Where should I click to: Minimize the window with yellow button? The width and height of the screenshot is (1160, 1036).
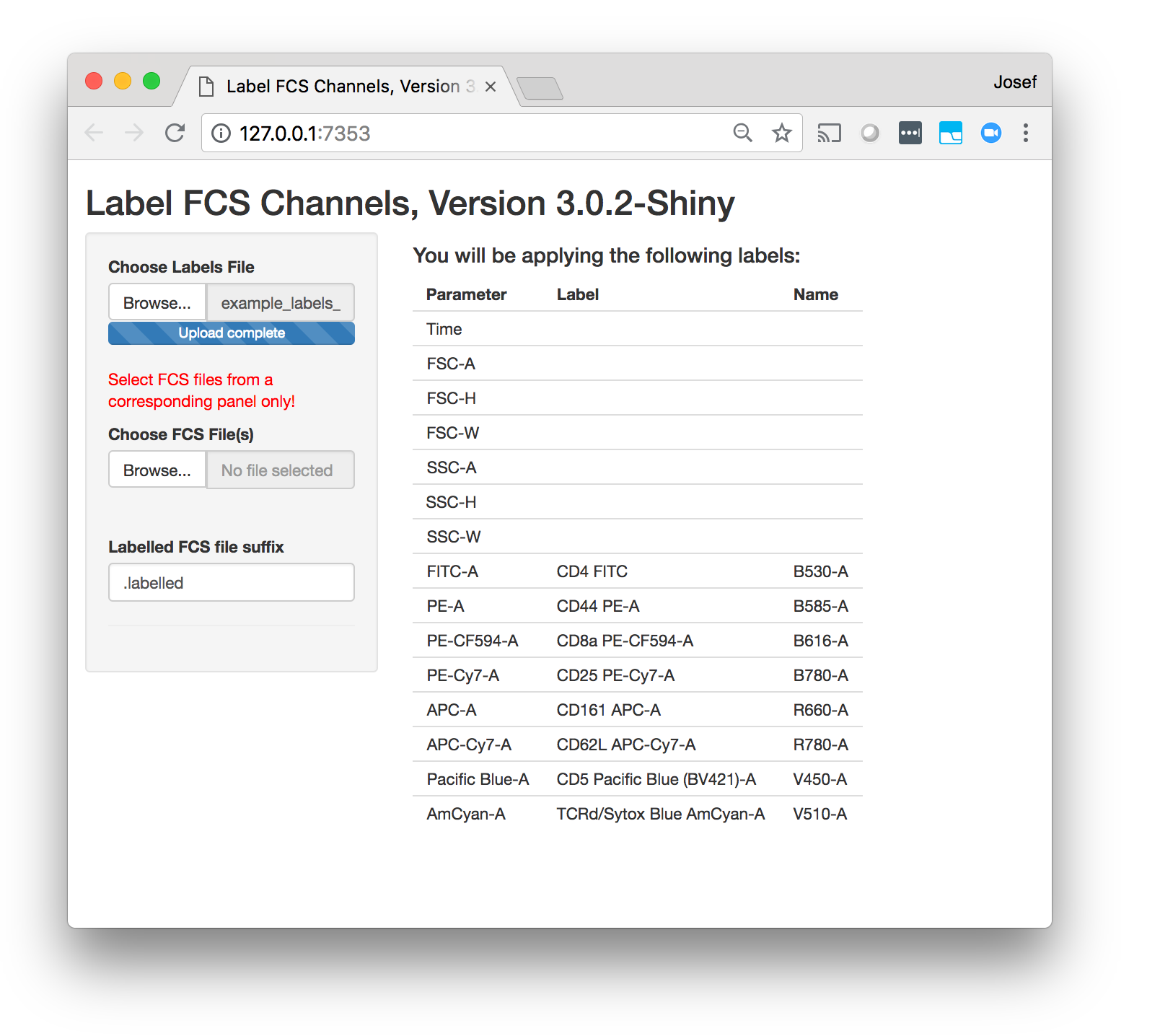pos(123,81)
